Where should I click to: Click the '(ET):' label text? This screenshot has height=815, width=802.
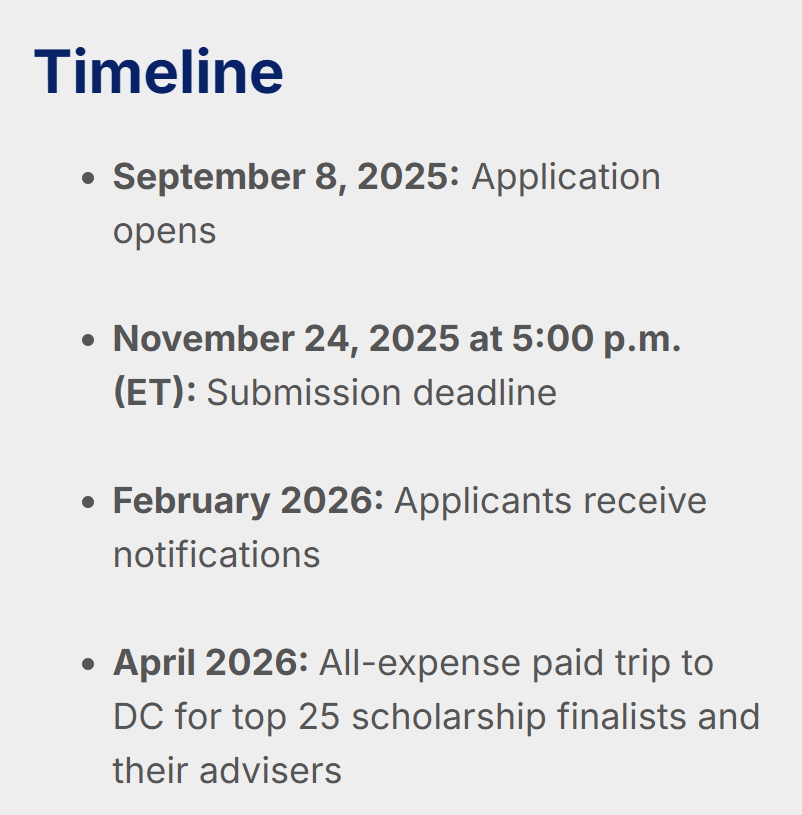[154, 392]
